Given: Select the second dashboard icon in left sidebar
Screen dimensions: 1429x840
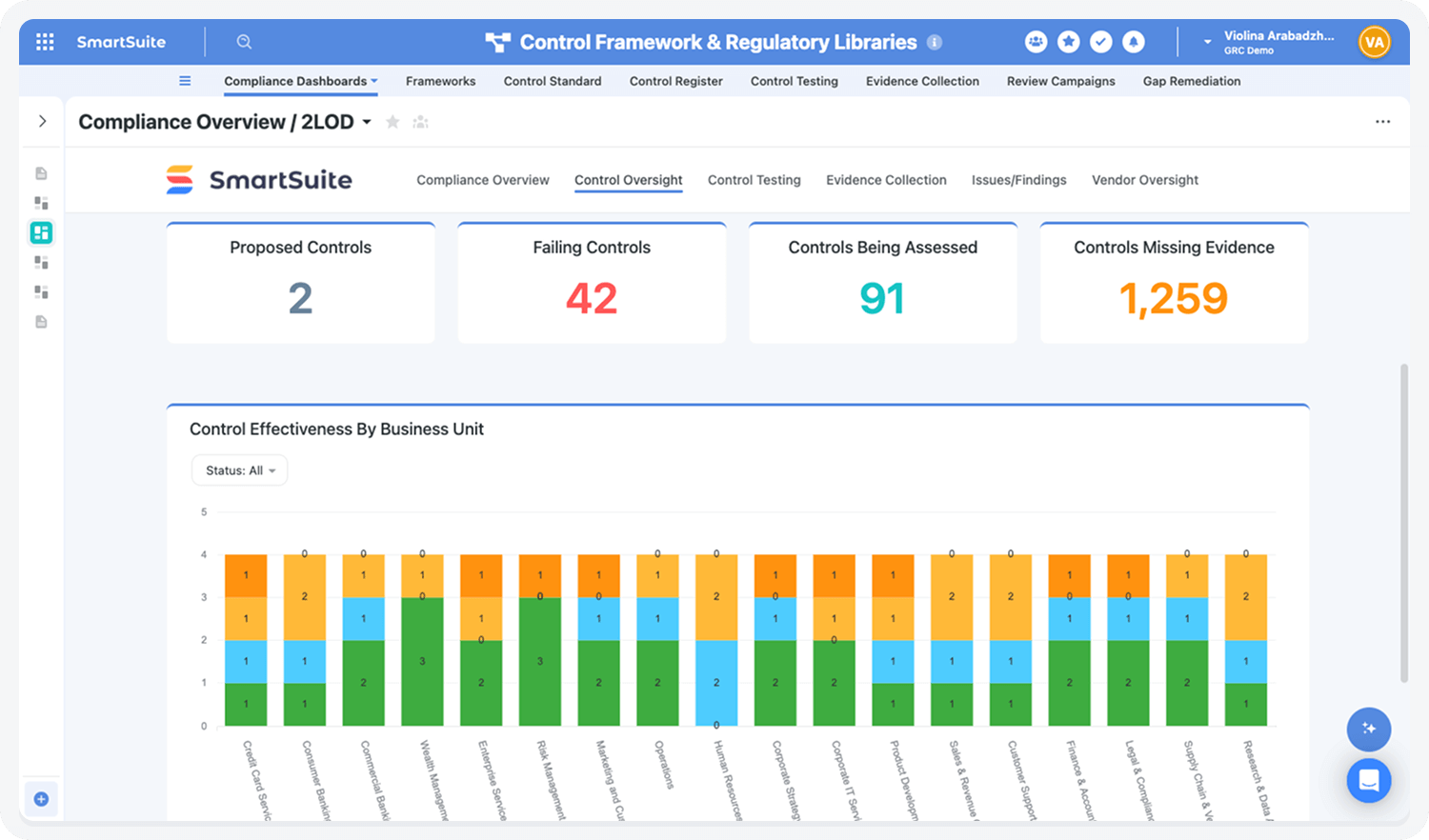Looking at the screenshot, I should pyautogui.click(x=41, y=203).
